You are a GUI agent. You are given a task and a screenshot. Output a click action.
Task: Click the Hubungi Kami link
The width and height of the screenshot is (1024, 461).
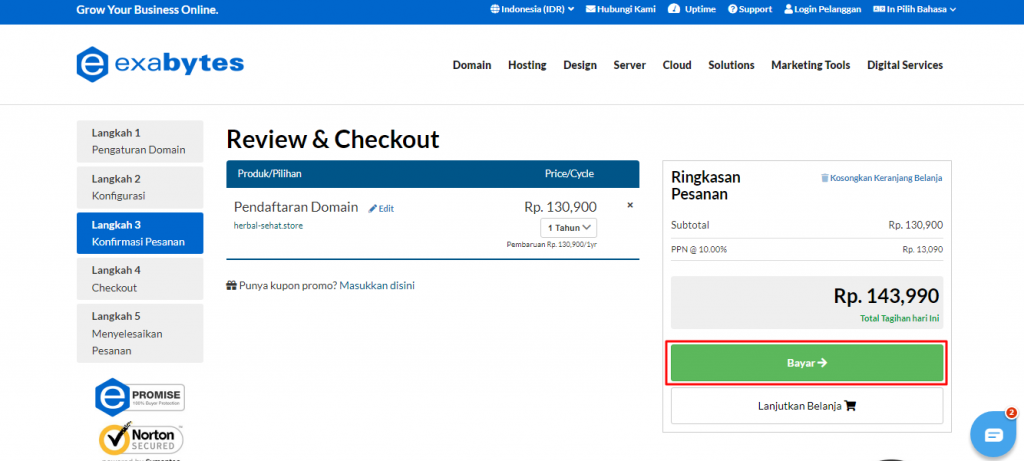626,9
